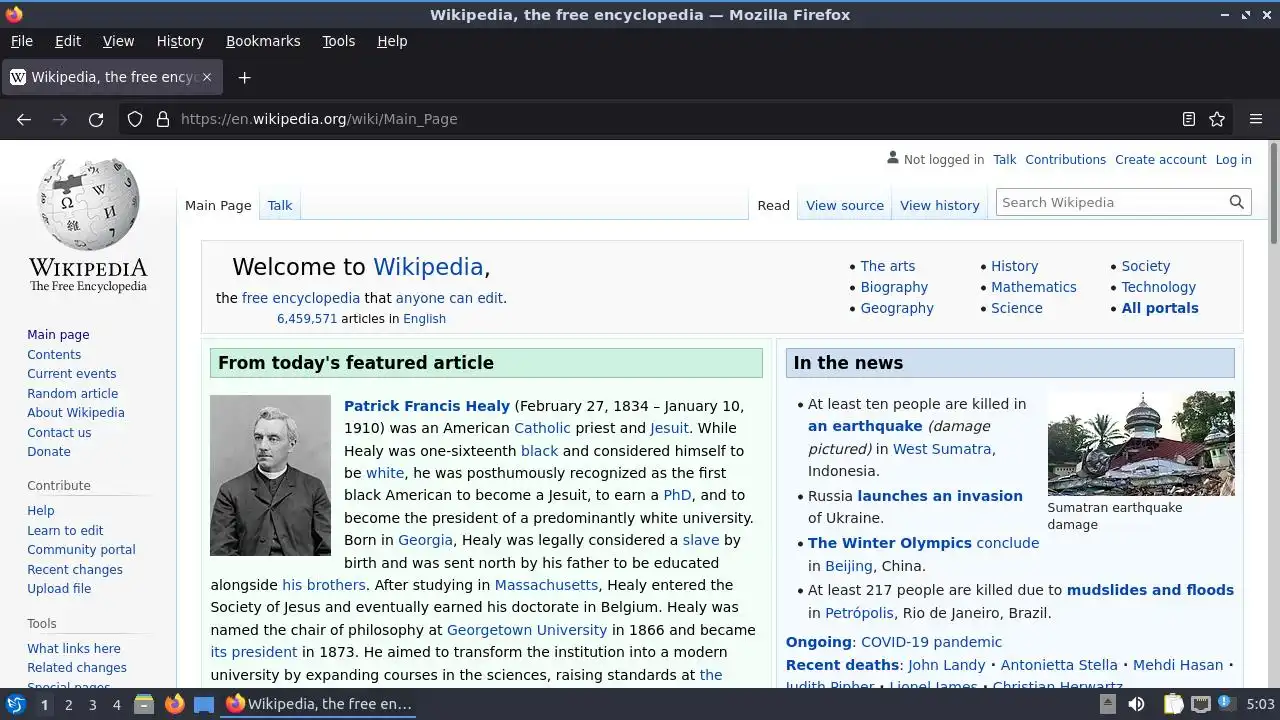Switch to virtual desktop 3
The width and height of the screenshot is (1280, 720).
coord(92,704)
